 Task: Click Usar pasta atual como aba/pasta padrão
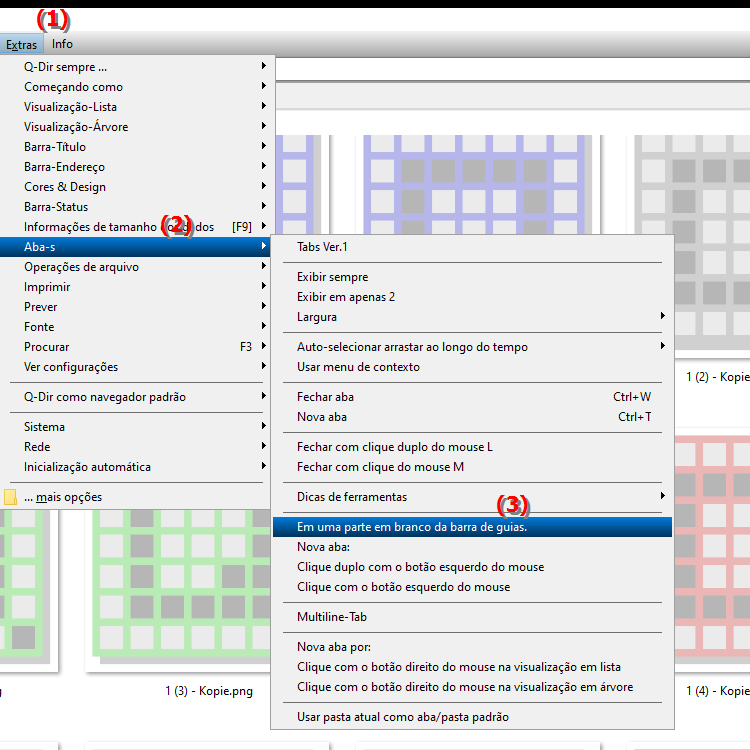click(x=403, y=717)
